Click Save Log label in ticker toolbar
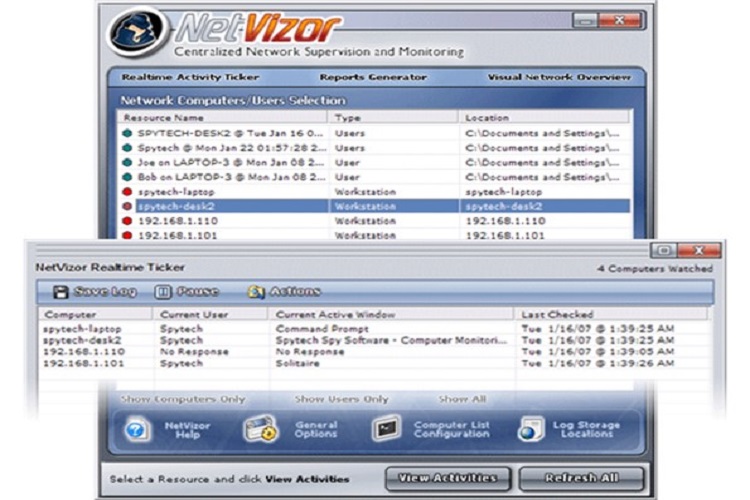The width and height of the screenshot is (750, 500). [x=105, y=292]
